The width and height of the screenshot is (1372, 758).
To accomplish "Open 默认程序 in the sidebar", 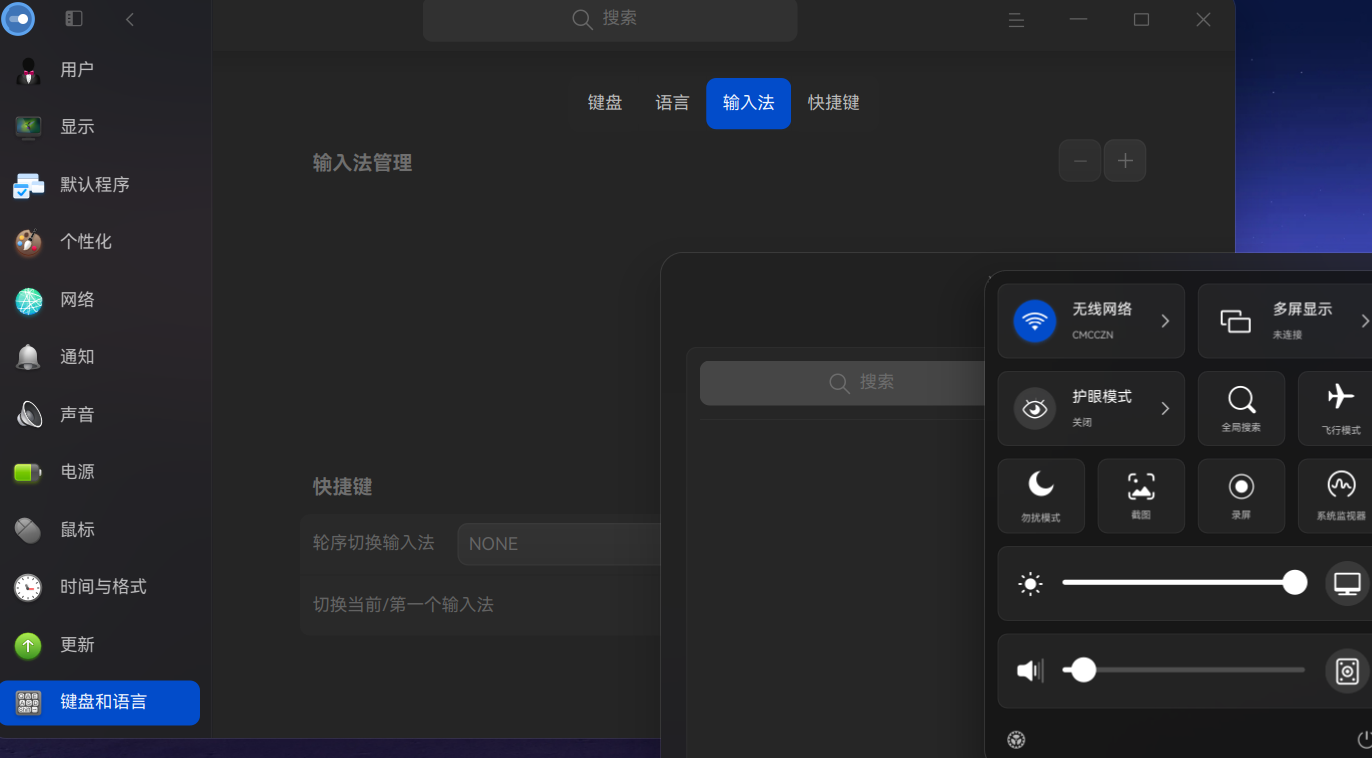I will (100, 185).
